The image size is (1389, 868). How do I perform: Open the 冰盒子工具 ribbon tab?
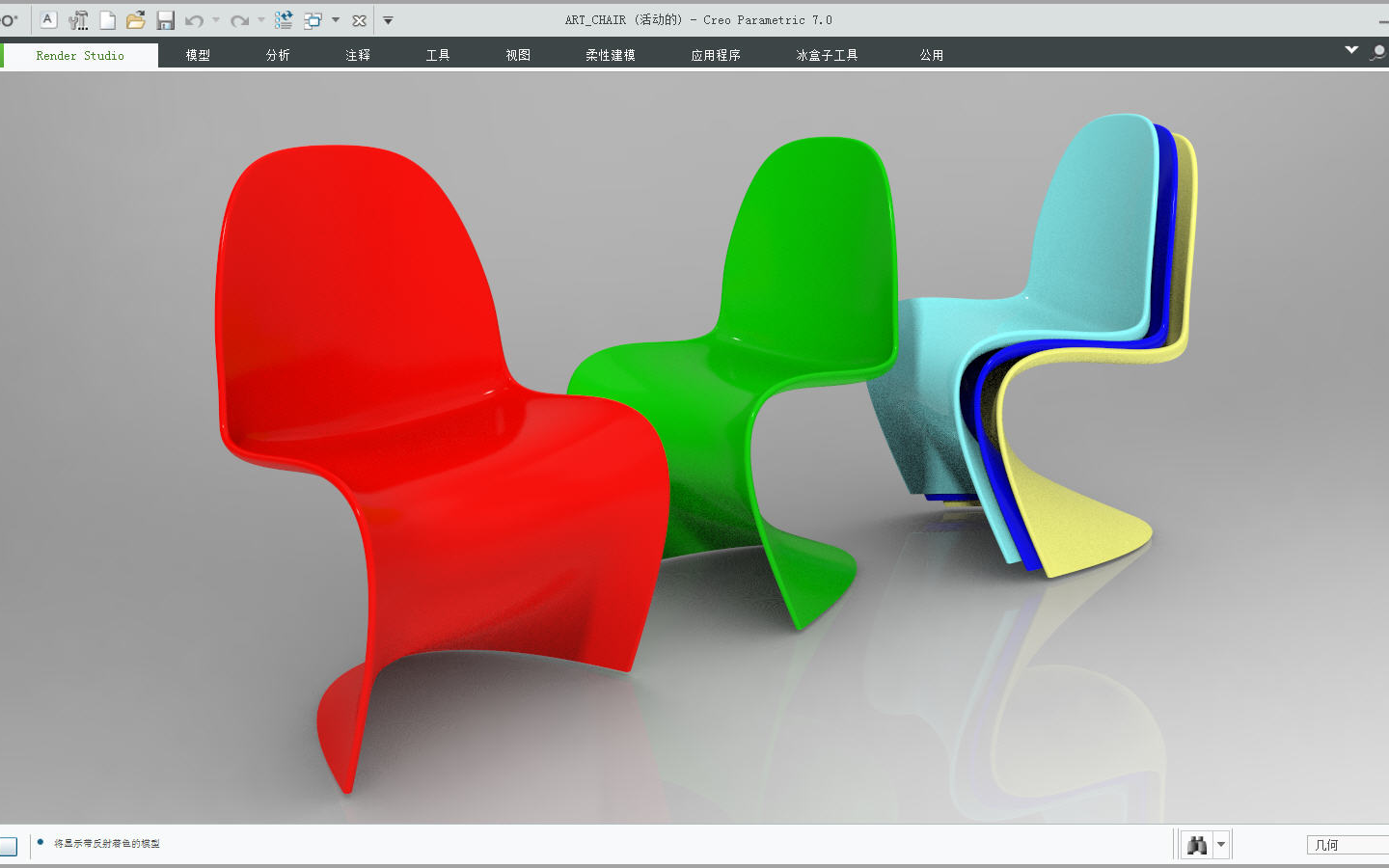827,56
